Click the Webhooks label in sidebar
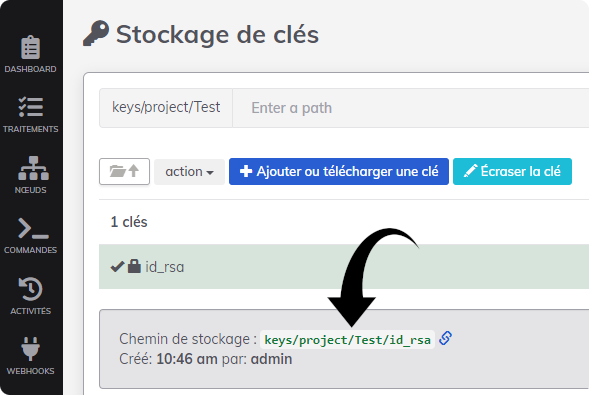The width and height of the screenshot is (589, 395). coord(30,371)
